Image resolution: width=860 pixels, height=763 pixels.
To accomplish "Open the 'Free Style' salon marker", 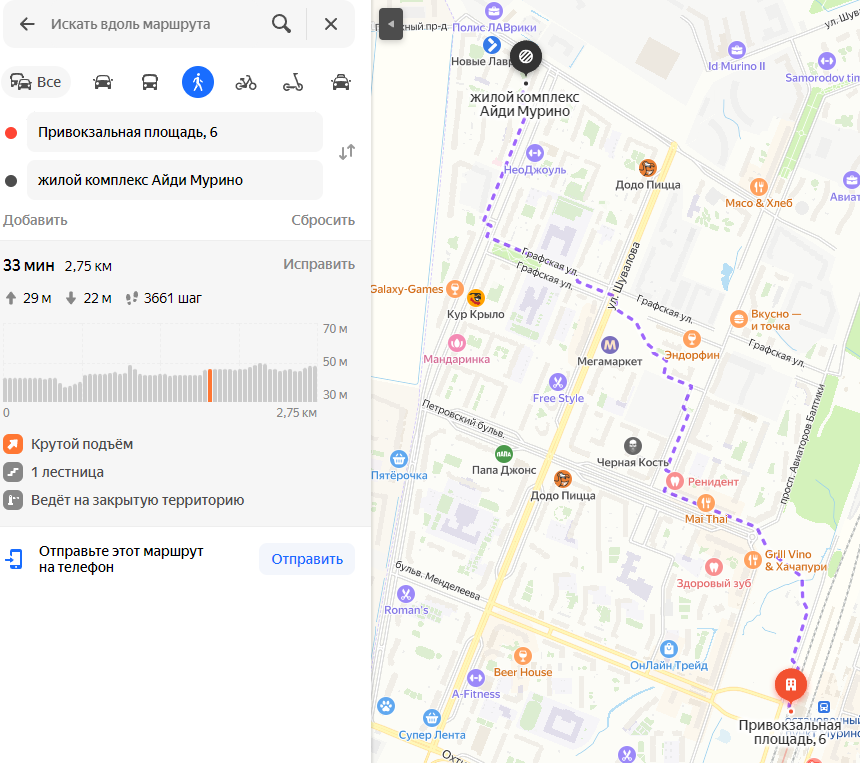I will pos(558,382).
